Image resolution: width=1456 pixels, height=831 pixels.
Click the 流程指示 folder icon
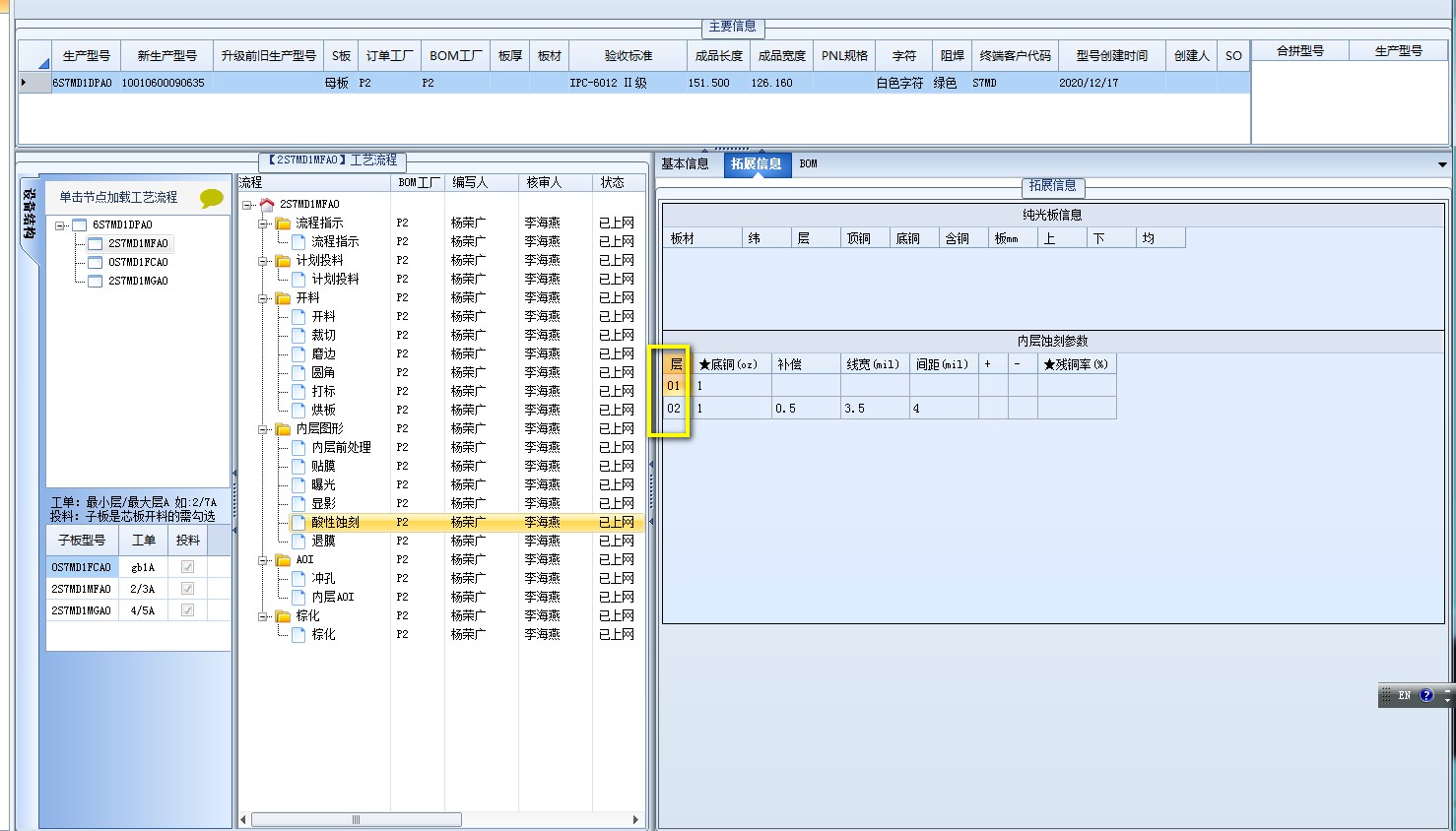pyautogui.click(x=284, y=224)
